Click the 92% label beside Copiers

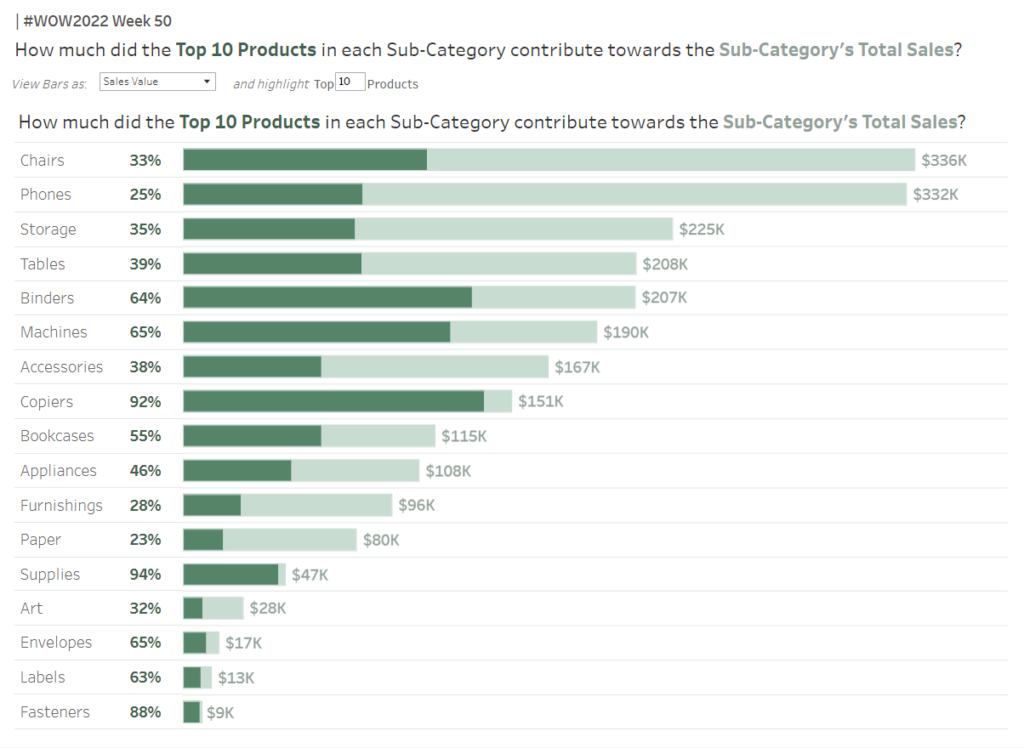tap(145, 402)
